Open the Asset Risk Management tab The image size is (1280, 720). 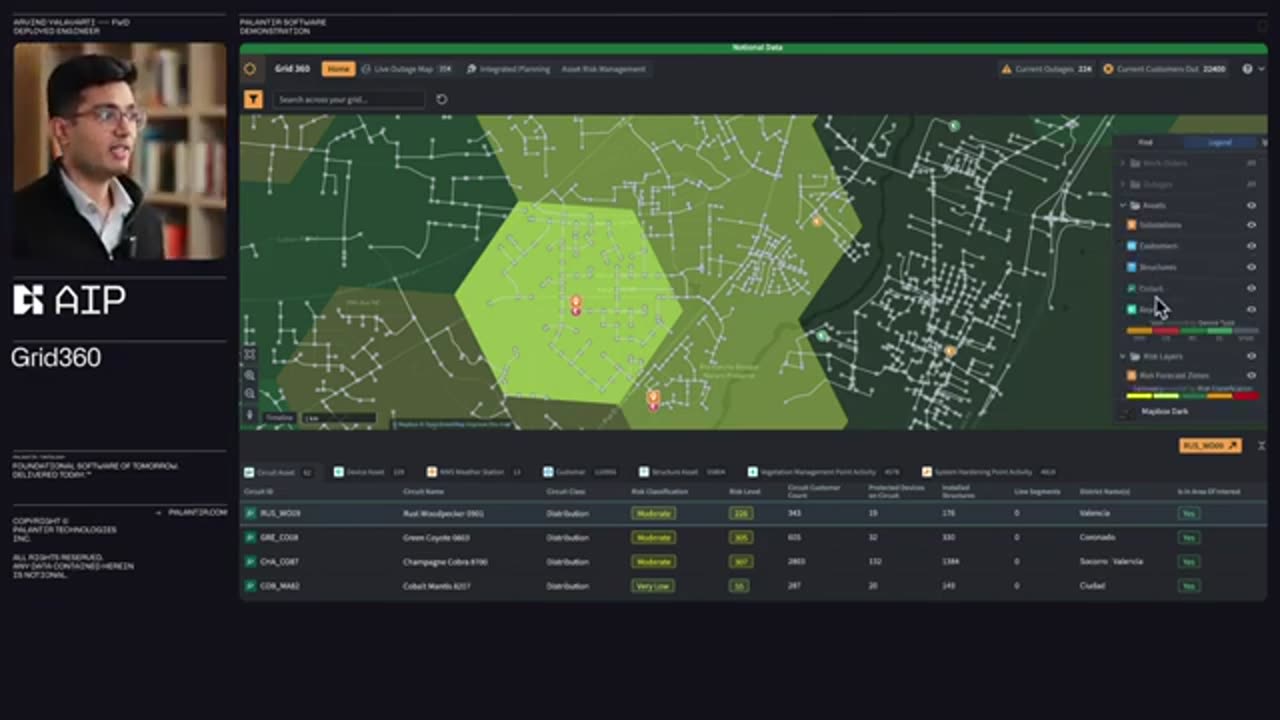click(x=603, y=69)
